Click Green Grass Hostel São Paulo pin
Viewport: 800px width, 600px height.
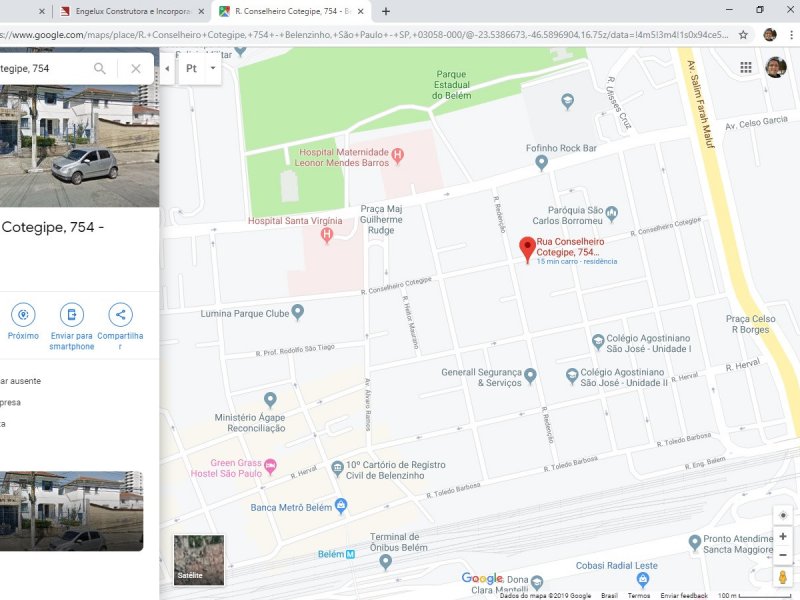270,466
